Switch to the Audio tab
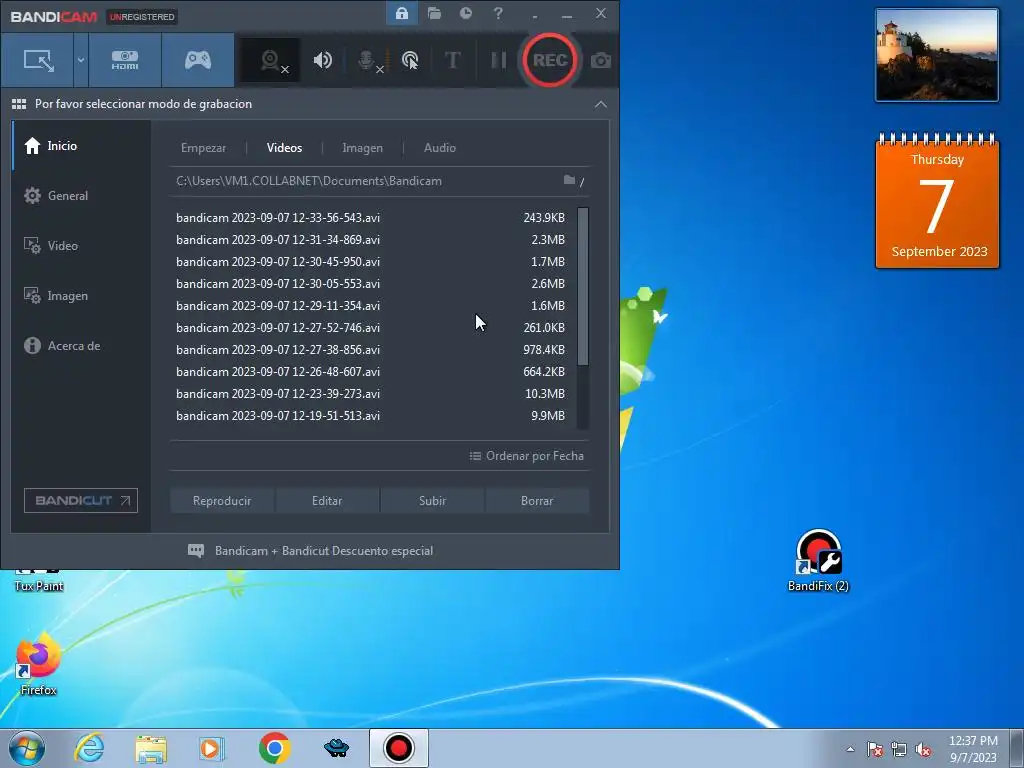Screen dimensions: 1024x768 pos(440,148)
